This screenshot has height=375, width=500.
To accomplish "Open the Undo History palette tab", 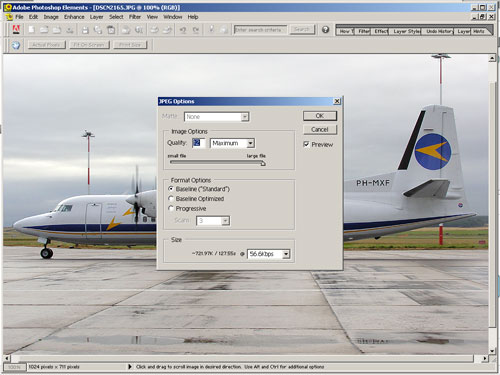I will point(438,31).
